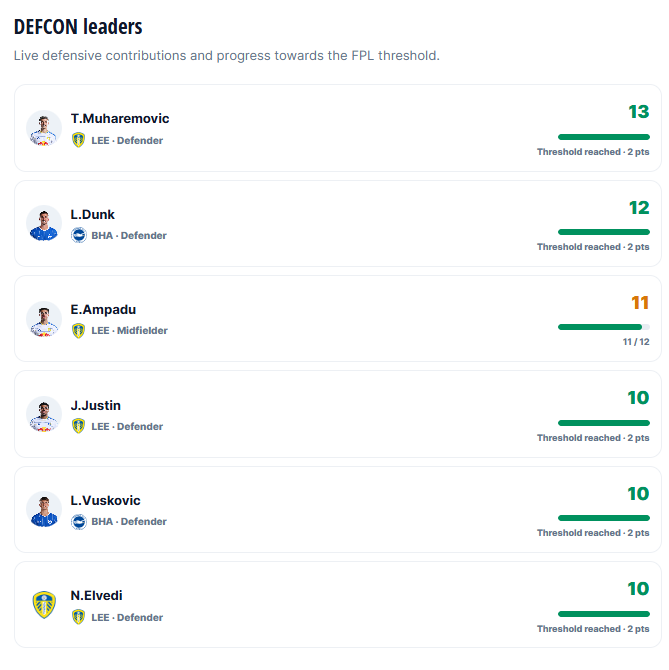The height and width of the screenshot is (670, 669).
Task: Click the orange 11 score for E.Ampadu
Action: [x=640, y=303]
